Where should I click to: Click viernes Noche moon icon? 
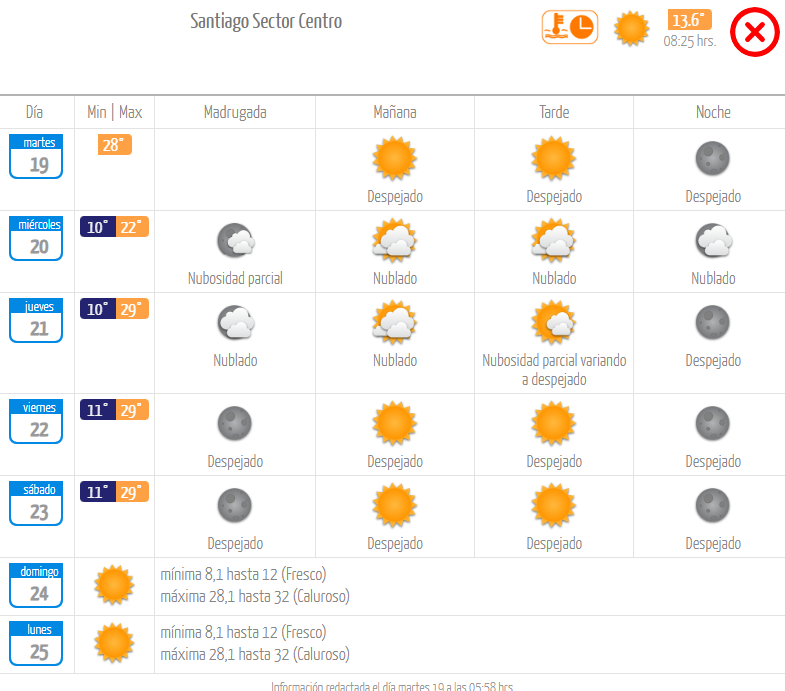pyautogui.click(x=713, y=424)
